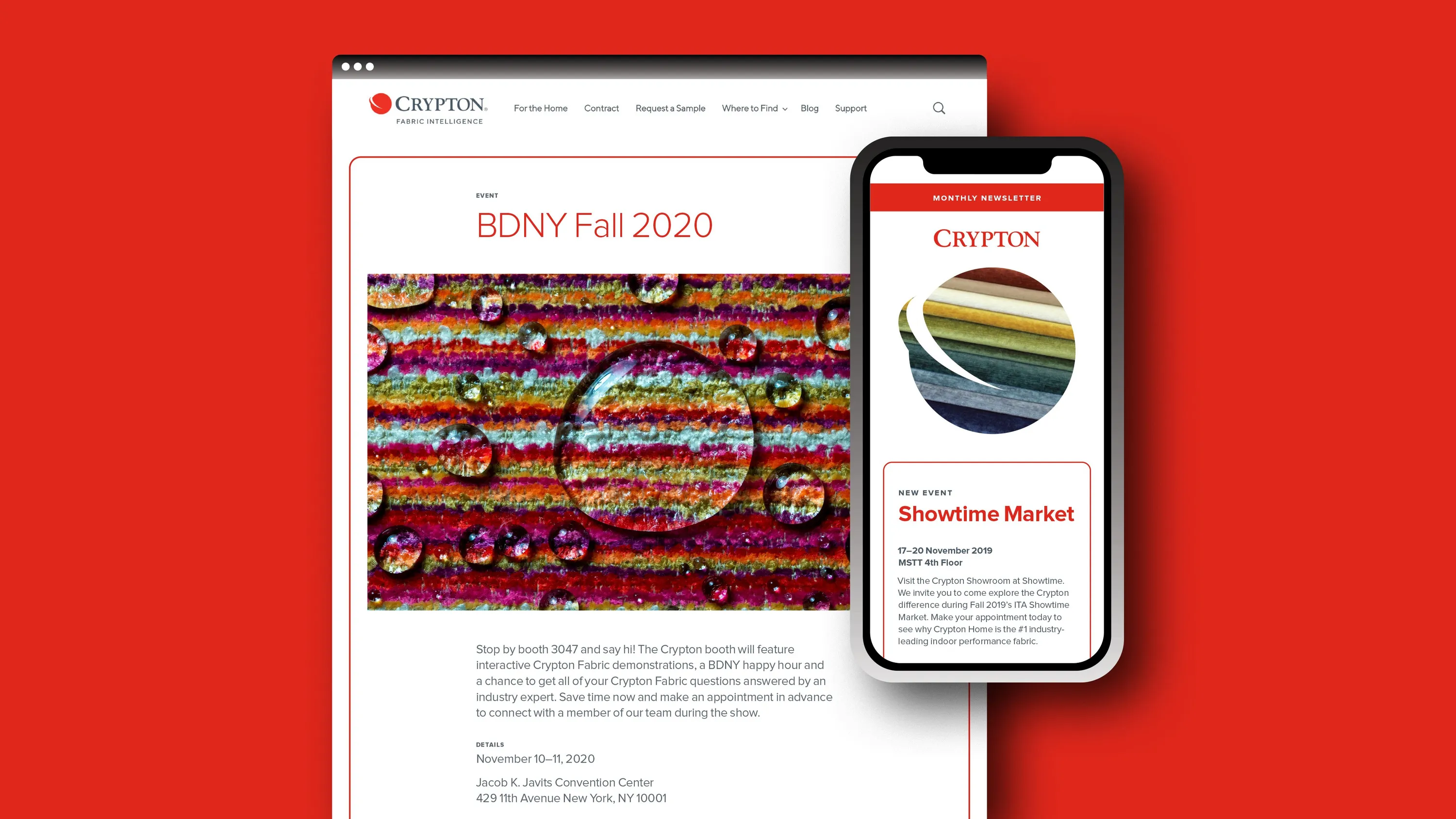The image size is (1456, 819).
Task: Click the fabric close-up hero image
Action: click(609, 441)
